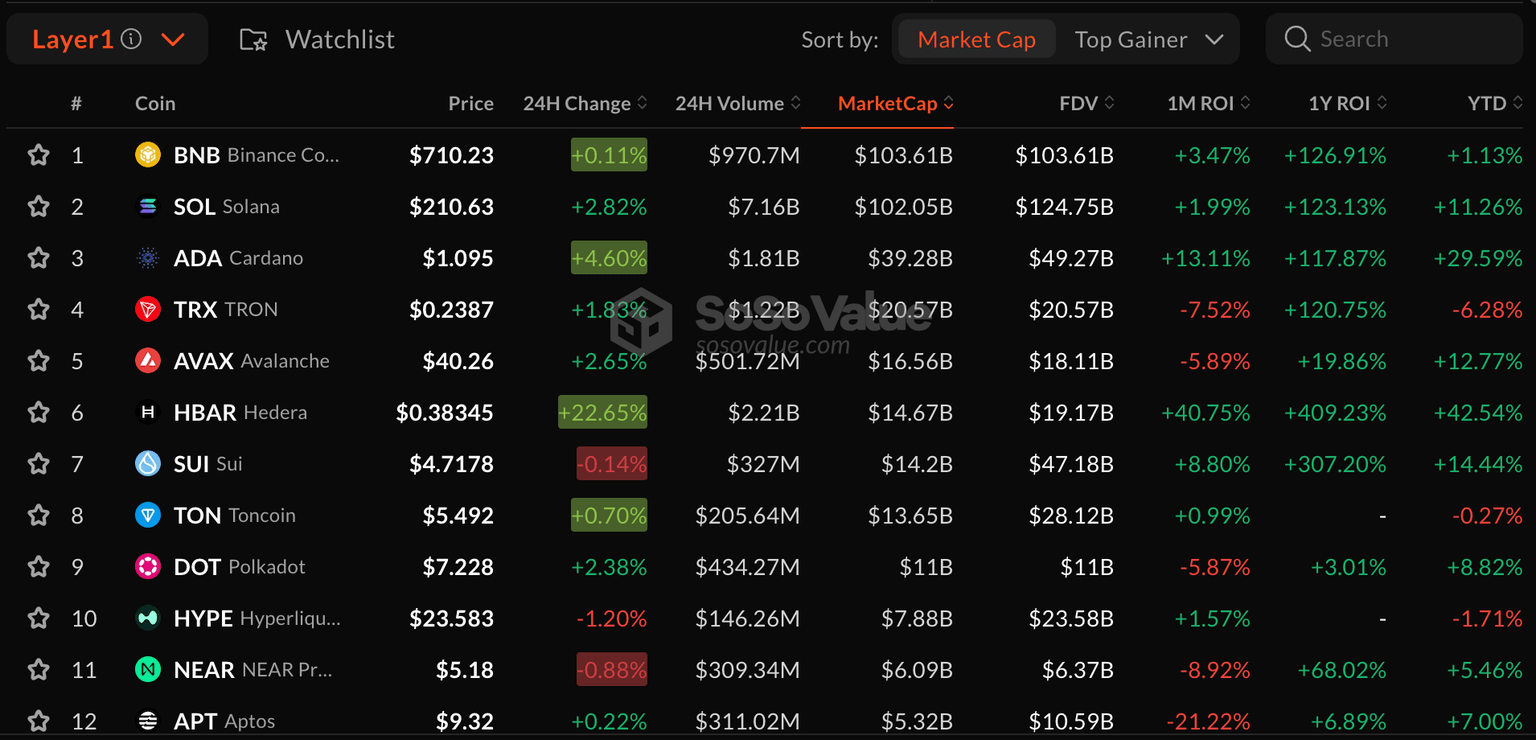The width and height of the screenshot is (1536, 740).
Task: Click the Toncoin coin logo
Action: click(x=148, y=515)
